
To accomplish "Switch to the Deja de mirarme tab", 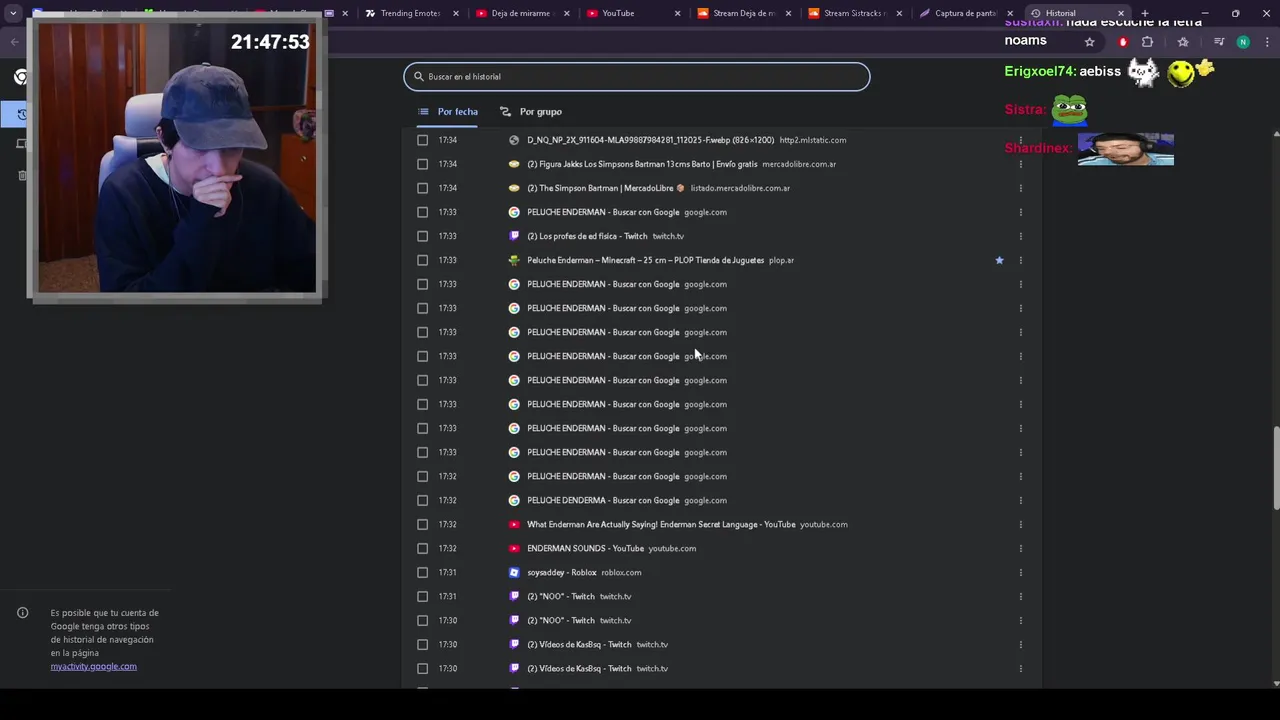I will pyautogui.click(x=522, y=13).
